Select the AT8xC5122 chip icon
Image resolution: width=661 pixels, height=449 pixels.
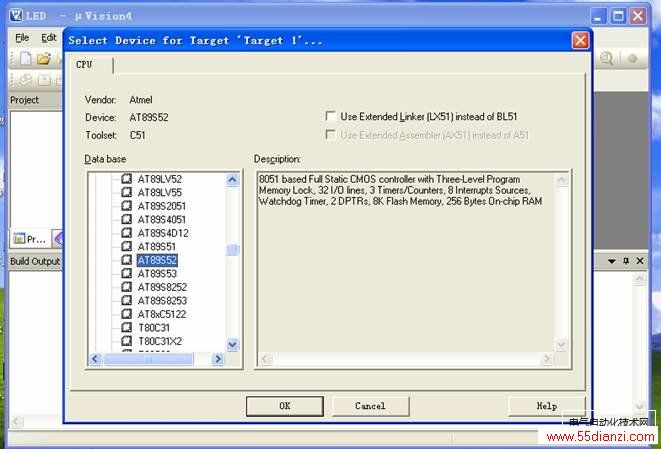click(126, 314)
